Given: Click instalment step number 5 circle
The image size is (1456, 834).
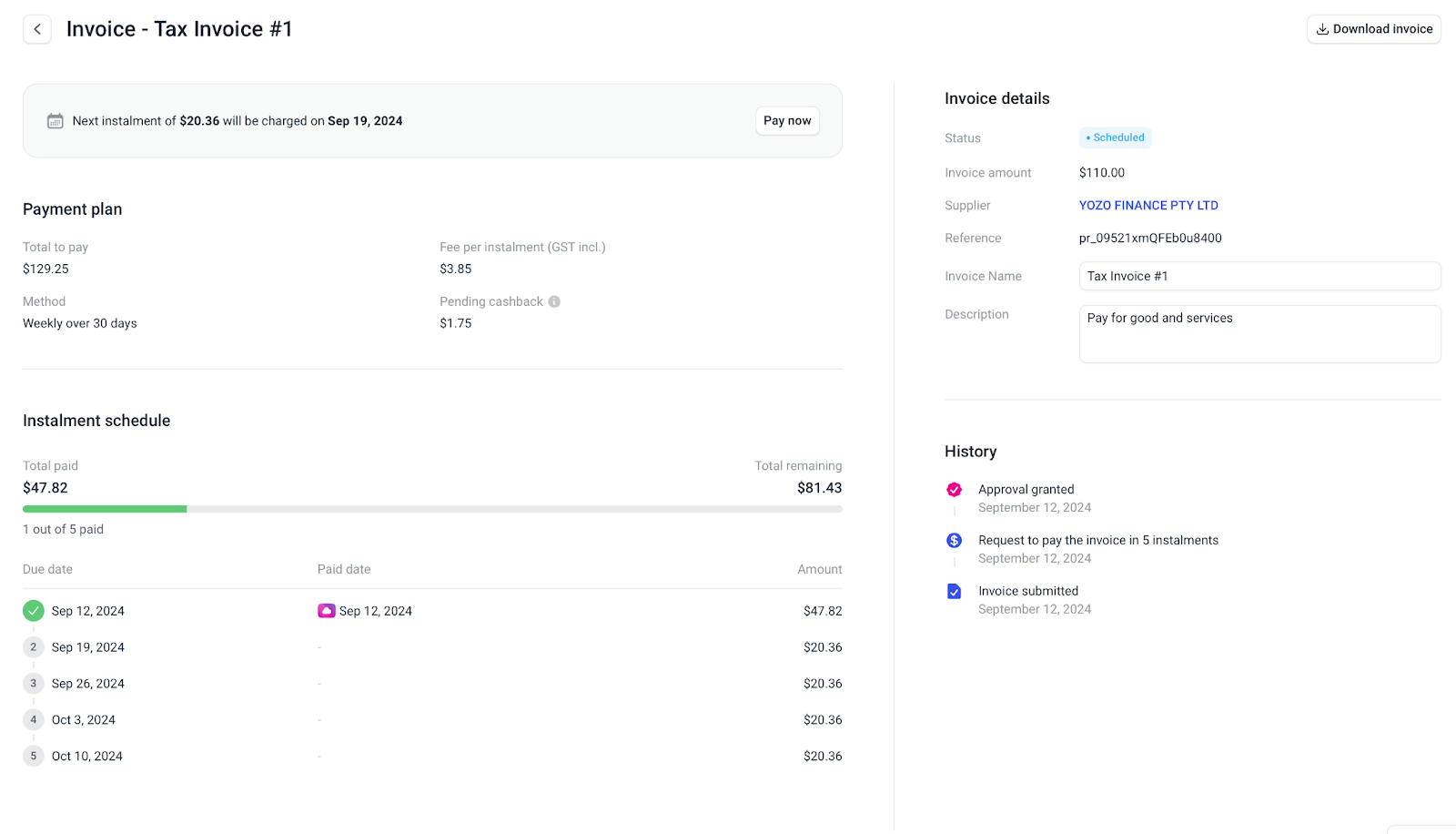Looking at the screenshot, I should point(34,757).
